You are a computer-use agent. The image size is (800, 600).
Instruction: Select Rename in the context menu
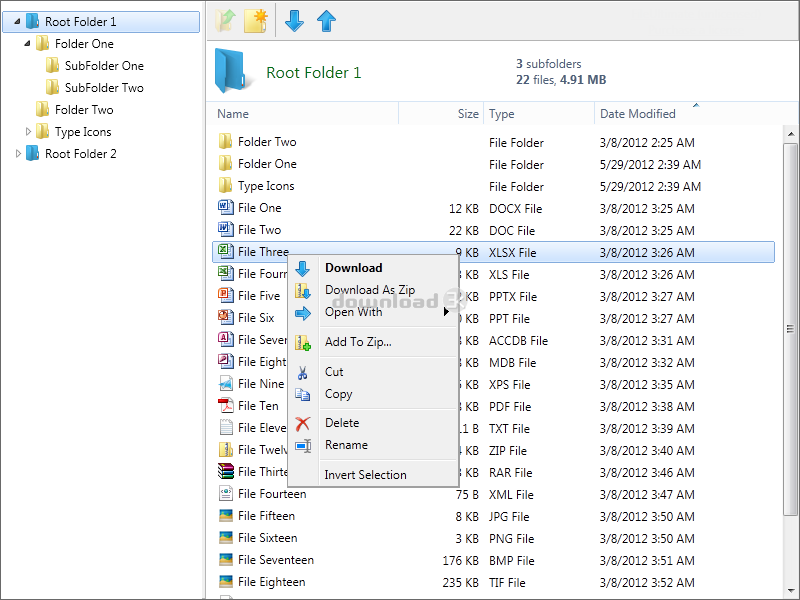tap(346, 445)
